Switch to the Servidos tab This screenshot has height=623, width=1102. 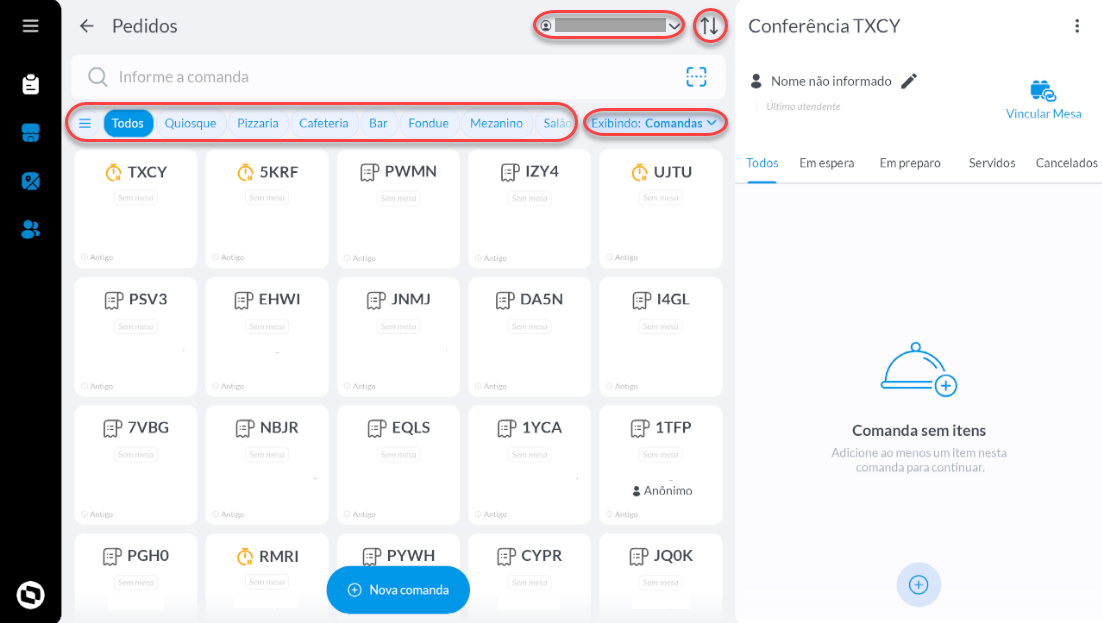pyautogui.click(x=992, y=162)
